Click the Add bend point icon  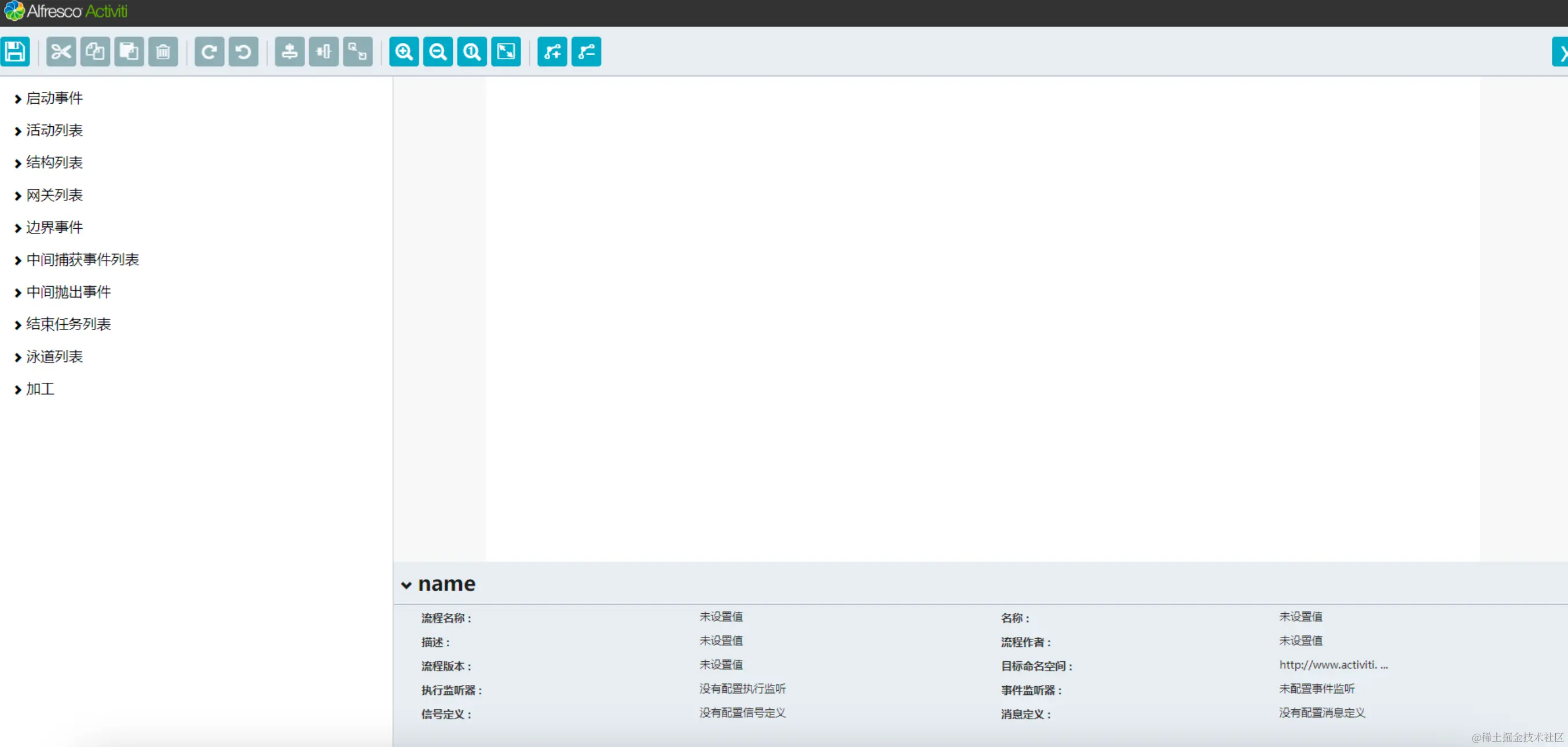[x=553, y=52]
